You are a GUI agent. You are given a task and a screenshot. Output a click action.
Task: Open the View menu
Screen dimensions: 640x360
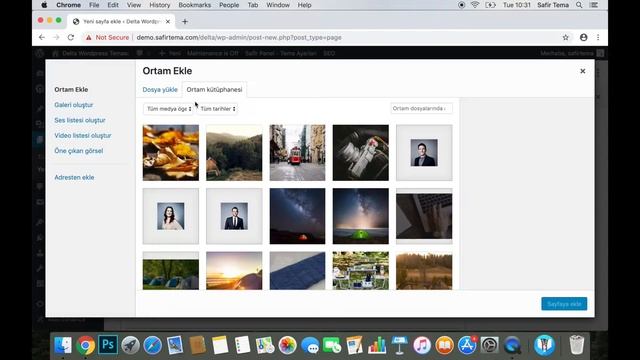[133, 5]
